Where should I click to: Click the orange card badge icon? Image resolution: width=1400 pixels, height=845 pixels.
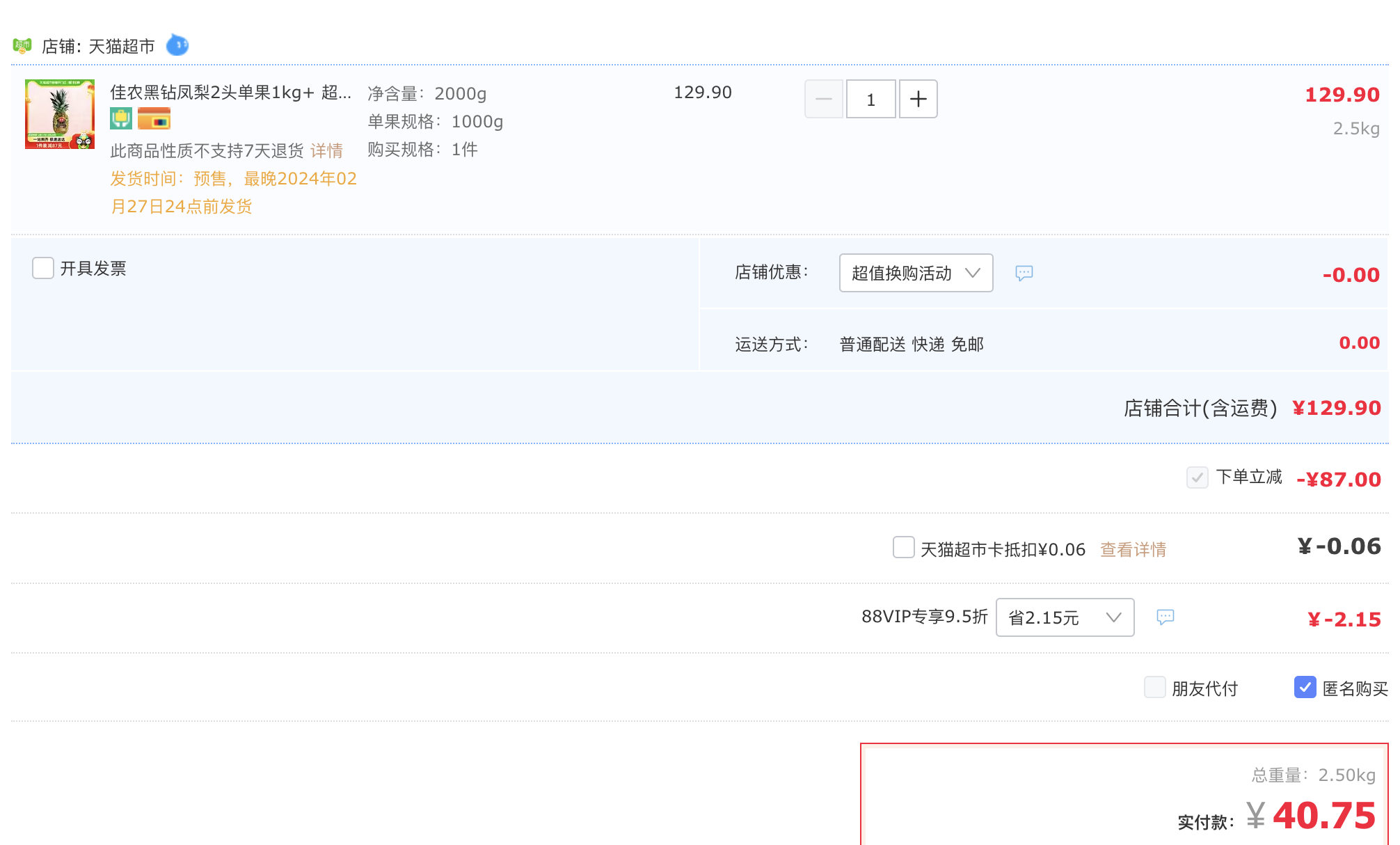(x=154, y=119)
